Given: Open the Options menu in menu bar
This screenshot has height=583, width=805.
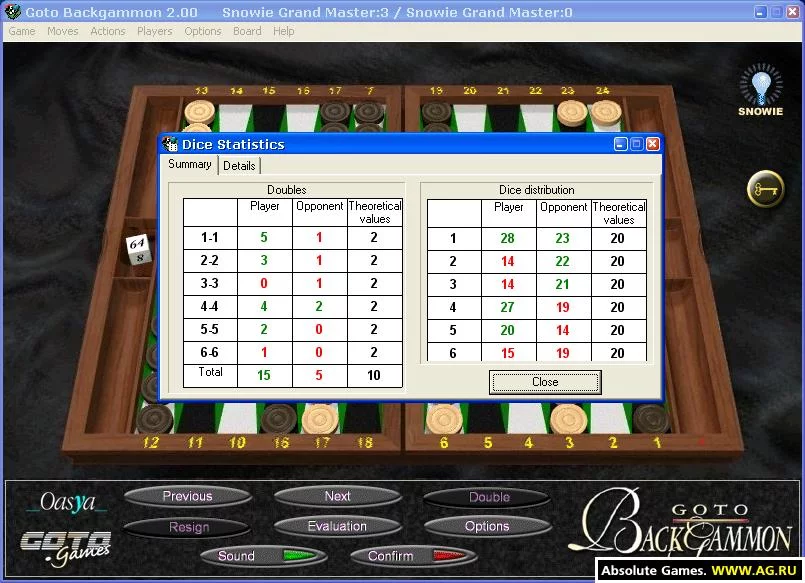Looking at the screenshot, I should click(x=203, y=31).
